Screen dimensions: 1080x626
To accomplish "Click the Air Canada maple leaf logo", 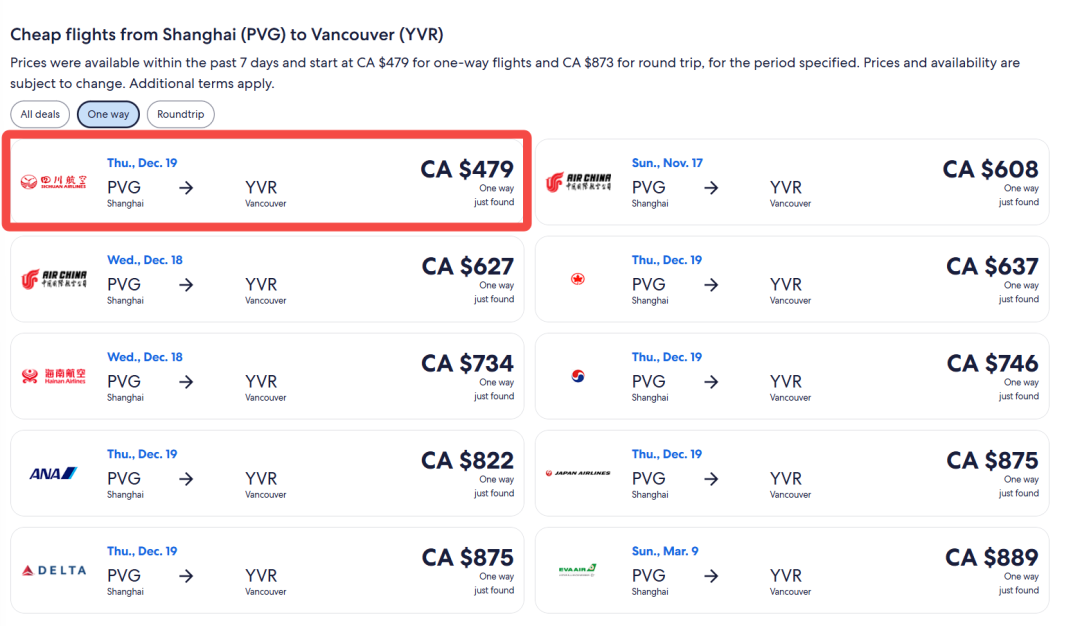I will pos(578,279).
